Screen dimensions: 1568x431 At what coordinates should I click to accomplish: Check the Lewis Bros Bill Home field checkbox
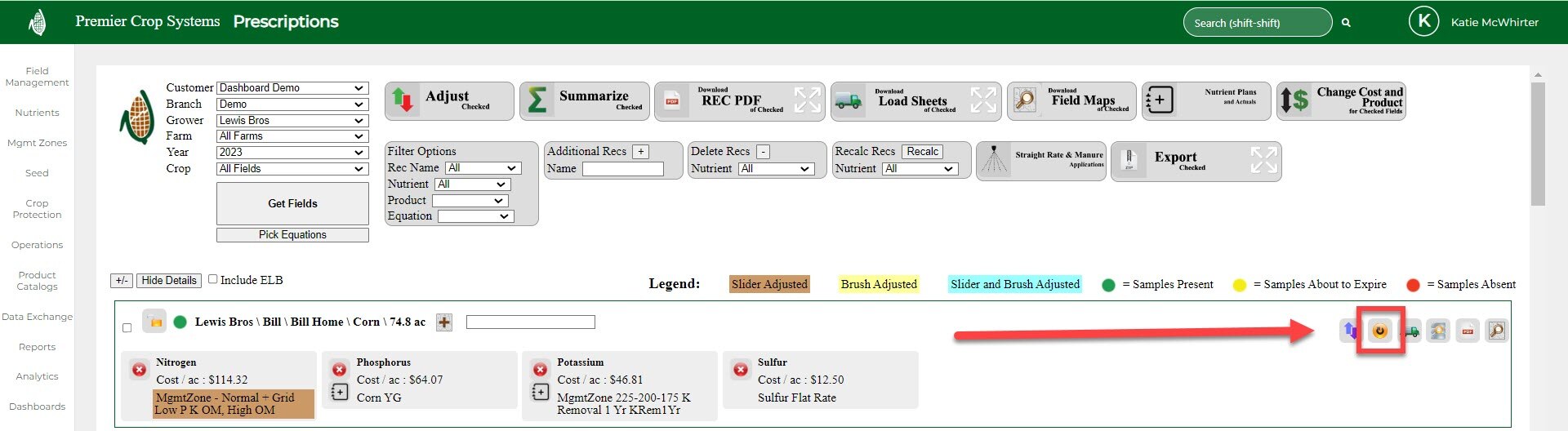click(x=127, y=328)
